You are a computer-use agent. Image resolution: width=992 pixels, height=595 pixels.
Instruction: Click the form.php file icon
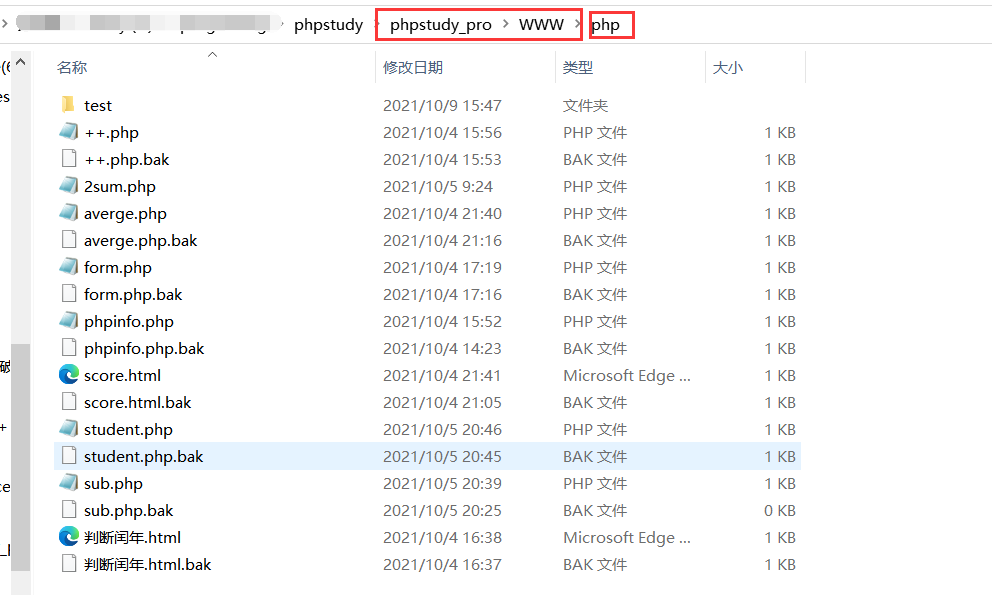click(68, 266)
